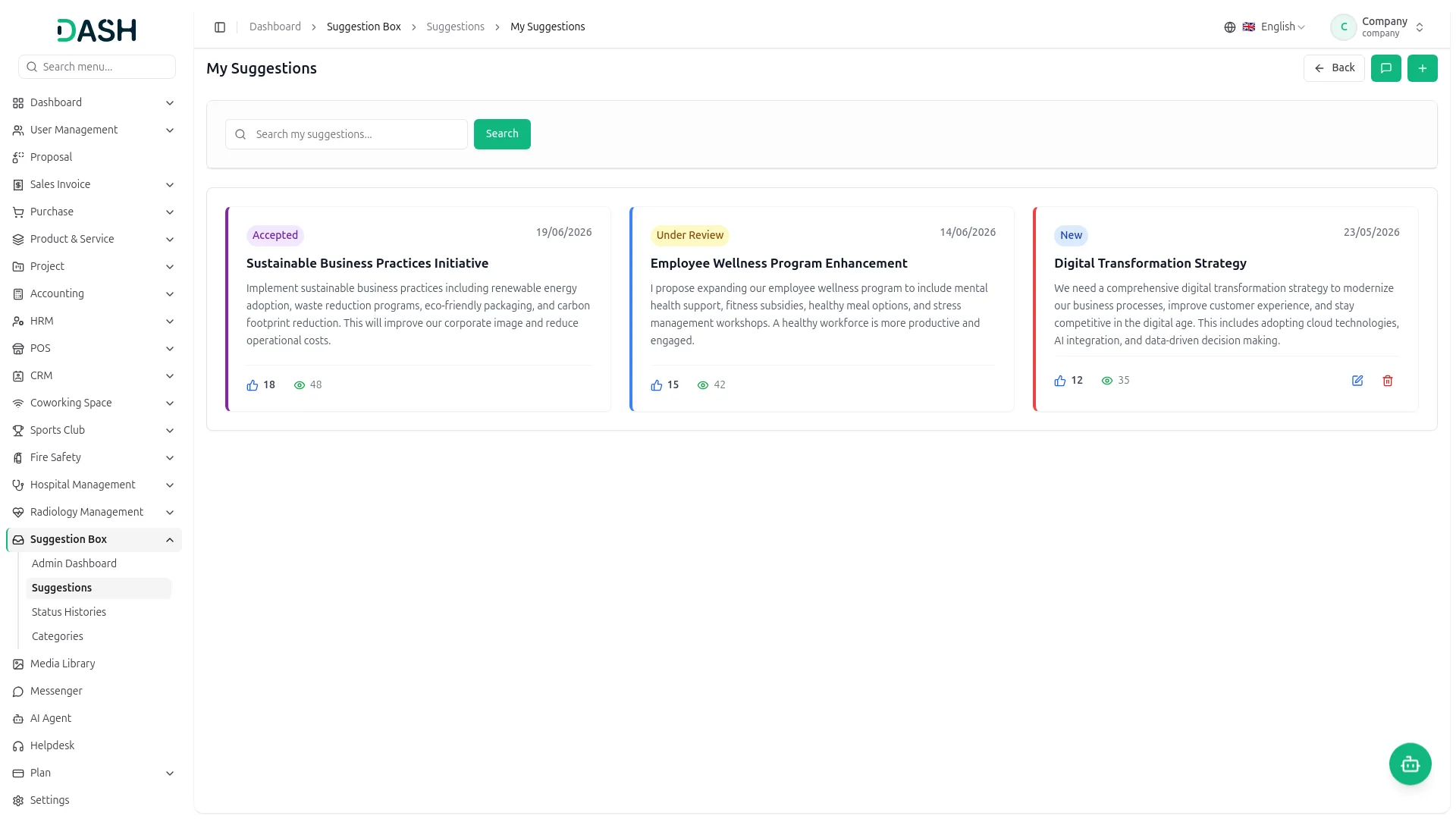Expand the HRM sidebar menu

click(94, 321)
